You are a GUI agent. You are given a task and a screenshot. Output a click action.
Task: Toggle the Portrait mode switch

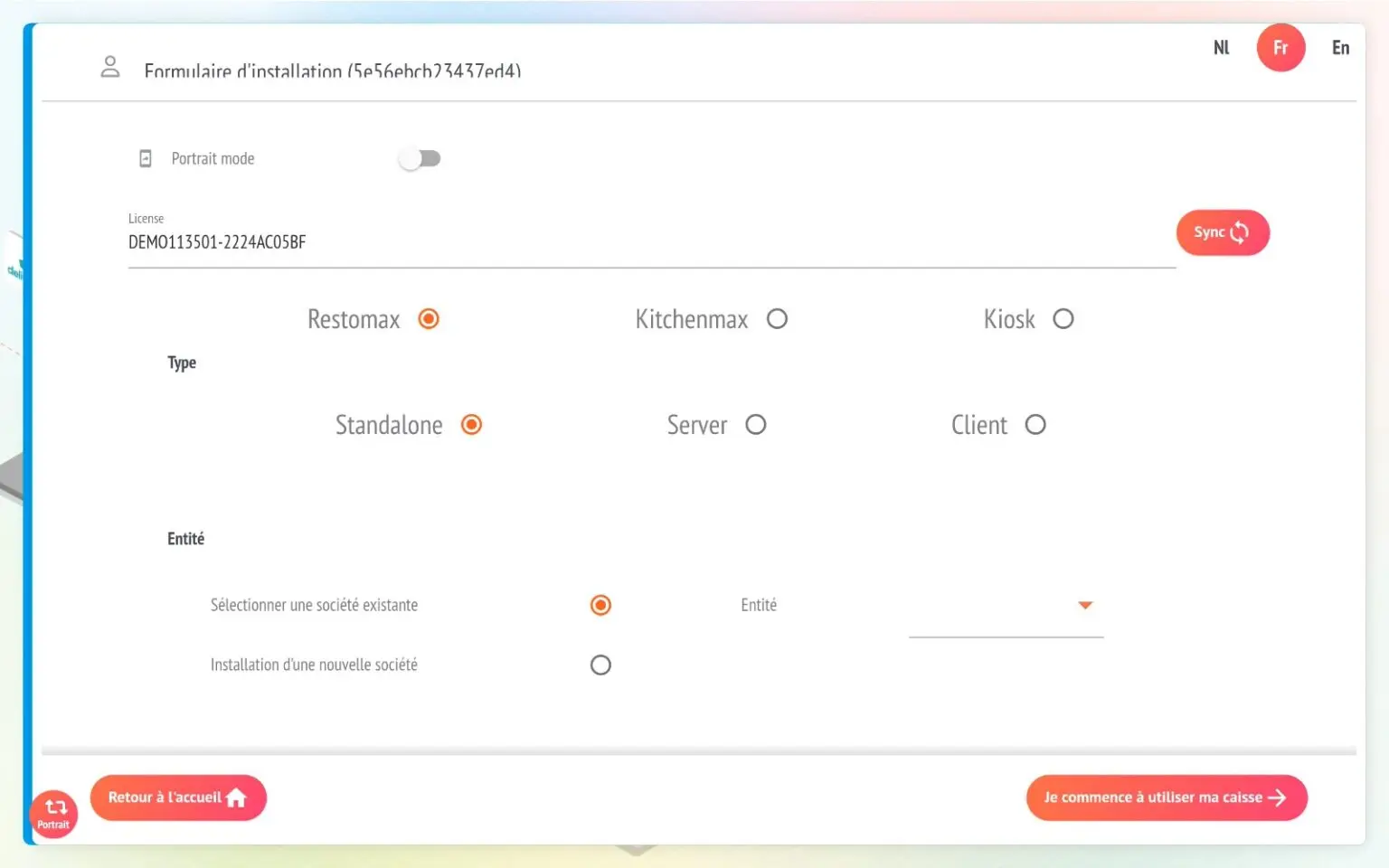click(420, 159)
